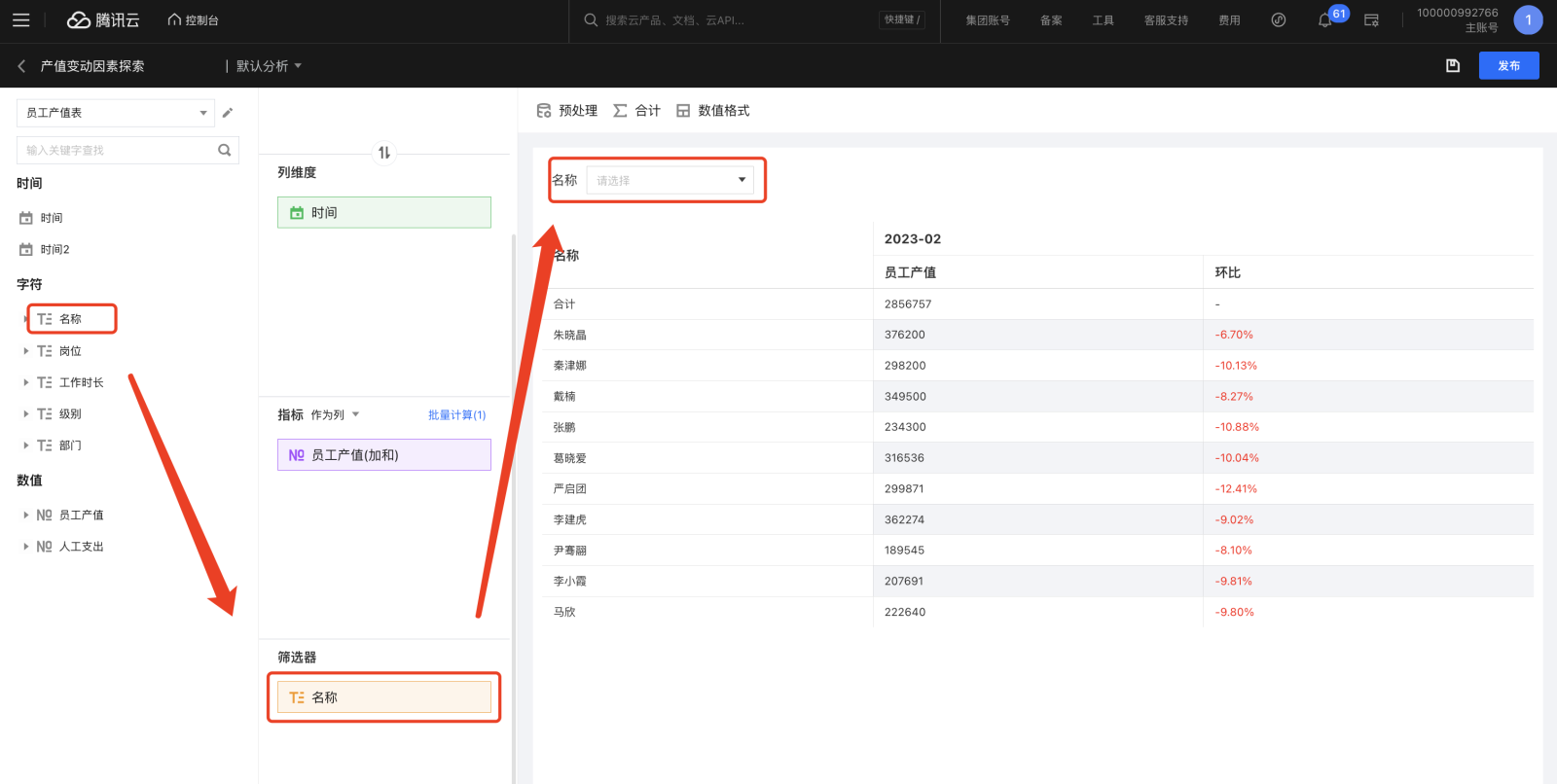Click the 时间2 date field calendar icon
Screen dimensions: 1557x784
pos(26,250)
